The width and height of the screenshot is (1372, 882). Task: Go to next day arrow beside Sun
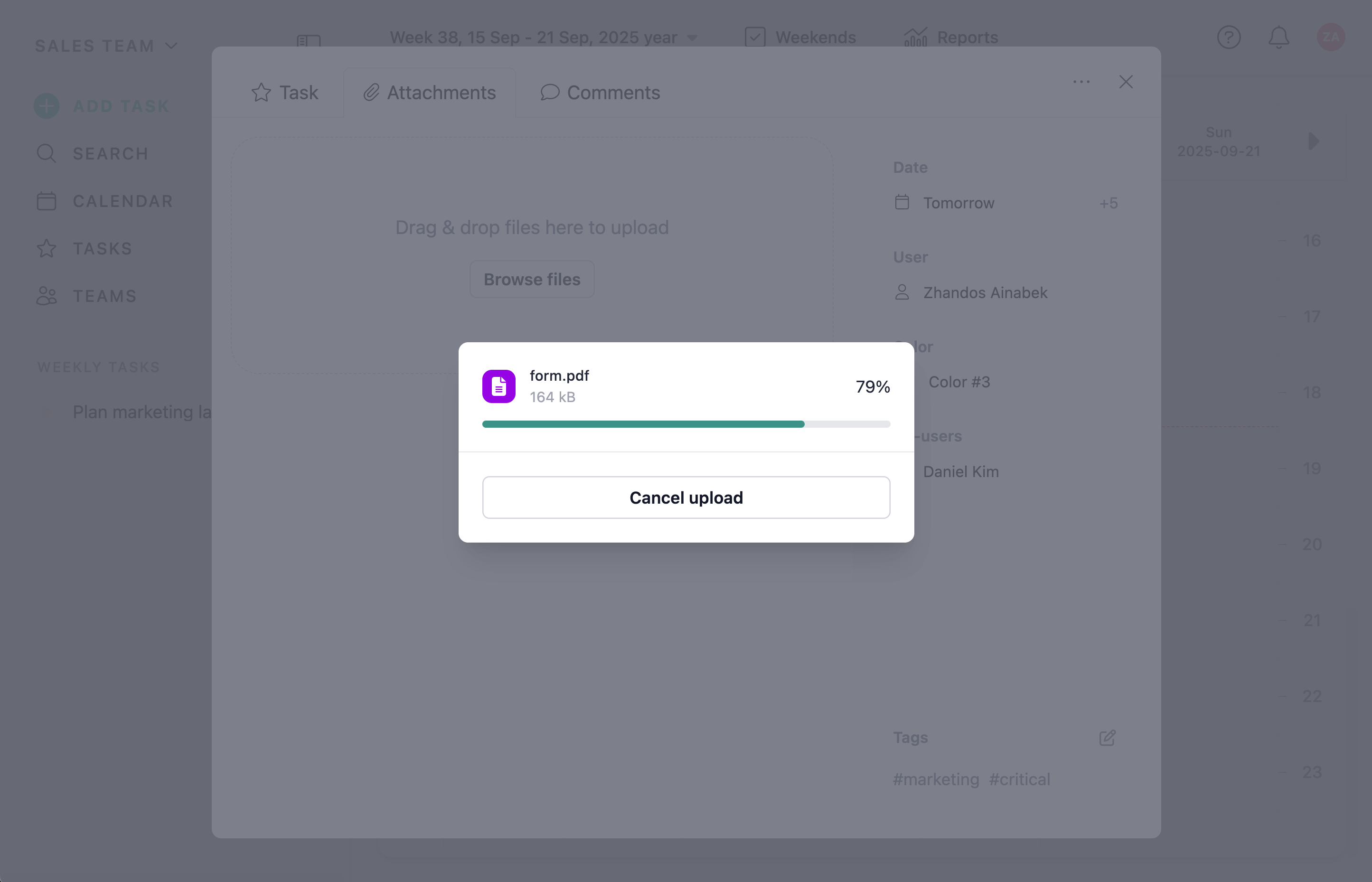1314,141
